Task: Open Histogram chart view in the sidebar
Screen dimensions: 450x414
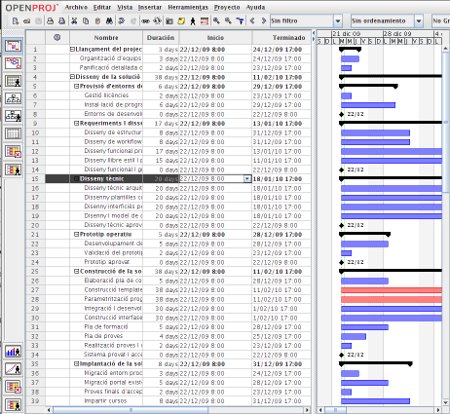Action: [13, 351]
